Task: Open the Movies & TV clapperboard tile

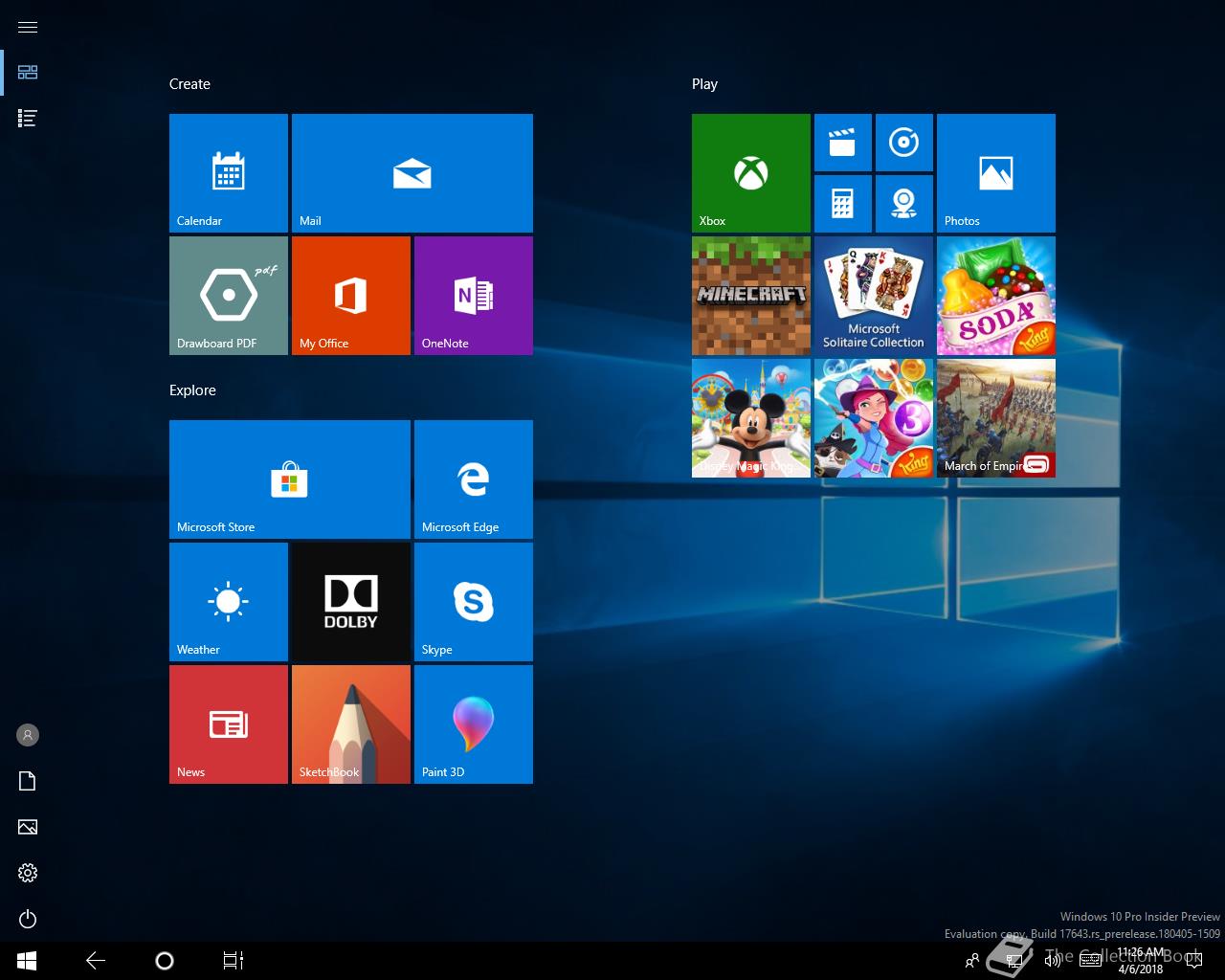Action: [x=843, y=143]
